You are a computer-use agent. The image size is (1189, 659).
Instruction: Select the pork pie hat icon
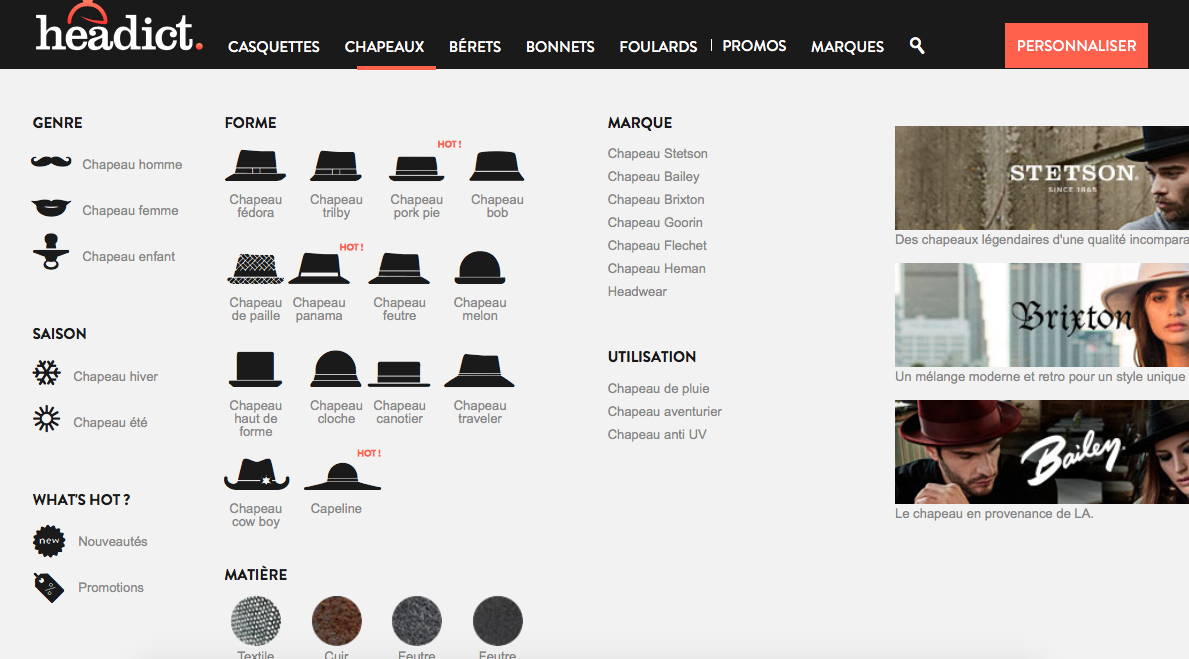(416, 167)
